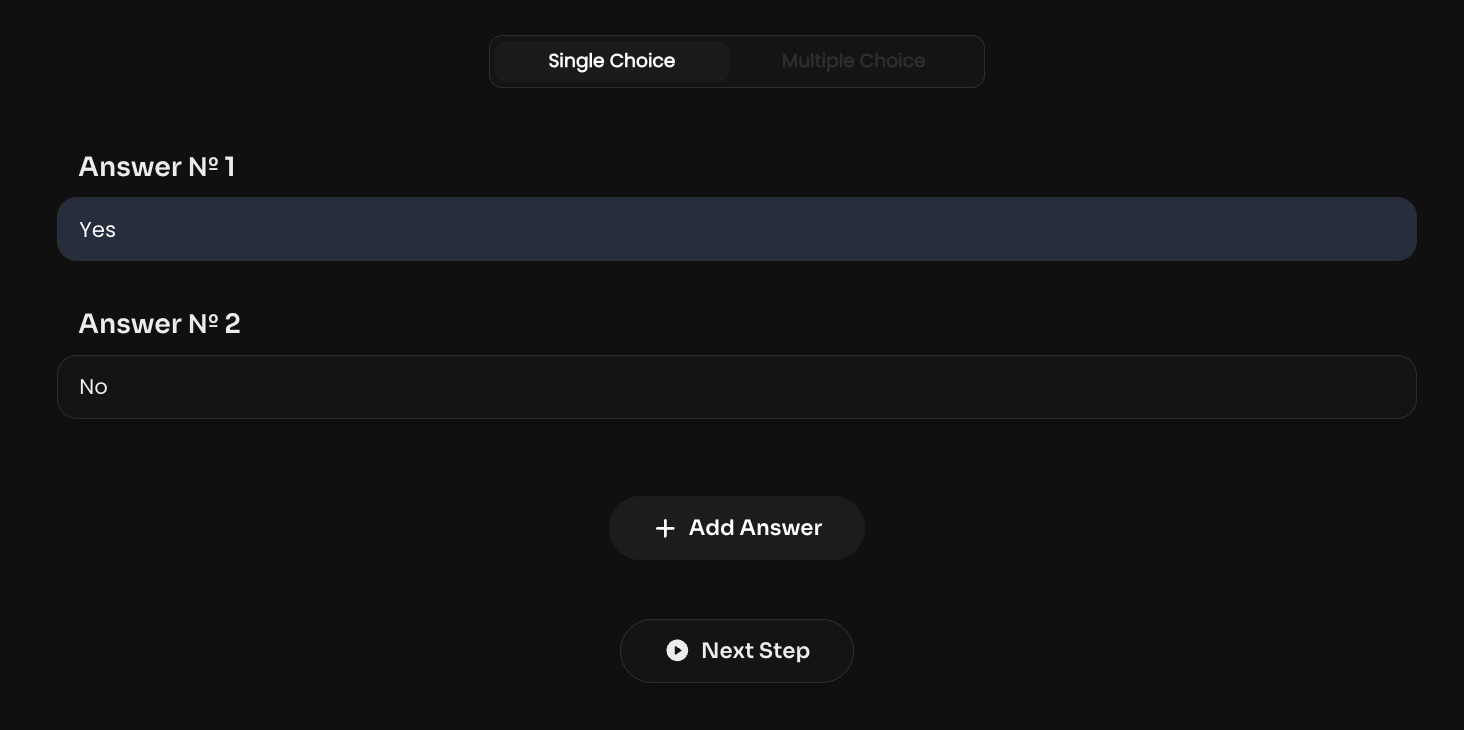The image size is (1464, 730).
Task: Click the "Next Step" text label
Action: click(x=755, y=651)
